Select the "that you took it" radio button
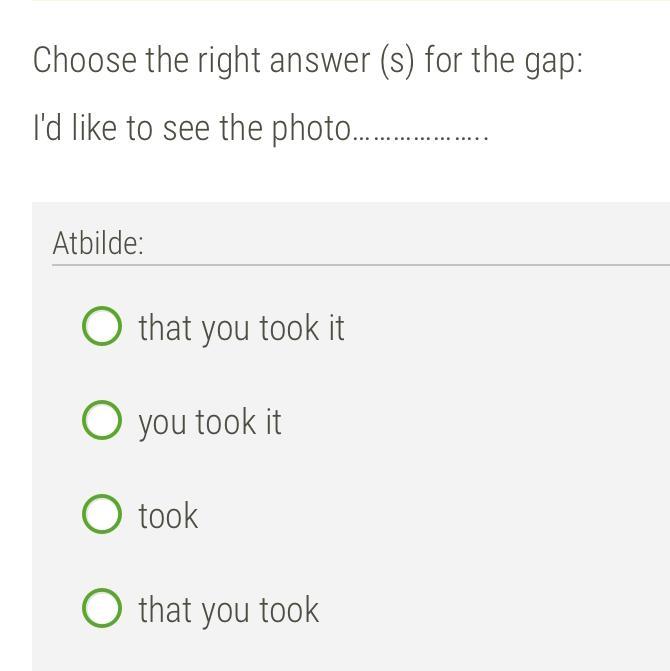This screenshot has height=671, width=670. [102, 326]
